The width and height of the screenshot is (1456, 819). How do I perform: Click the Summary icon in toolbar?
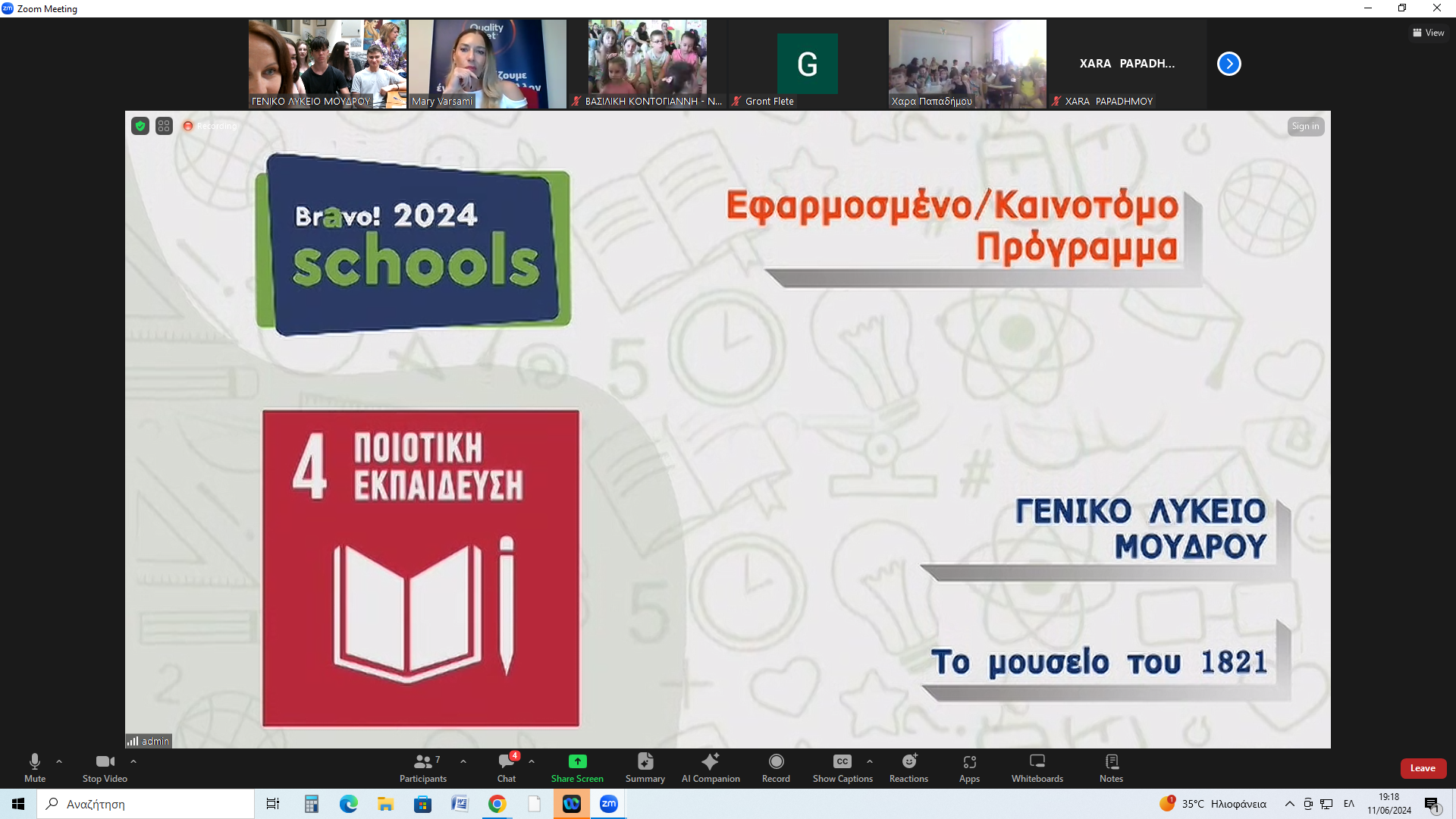pyautogui.click(x=645, y=761)
